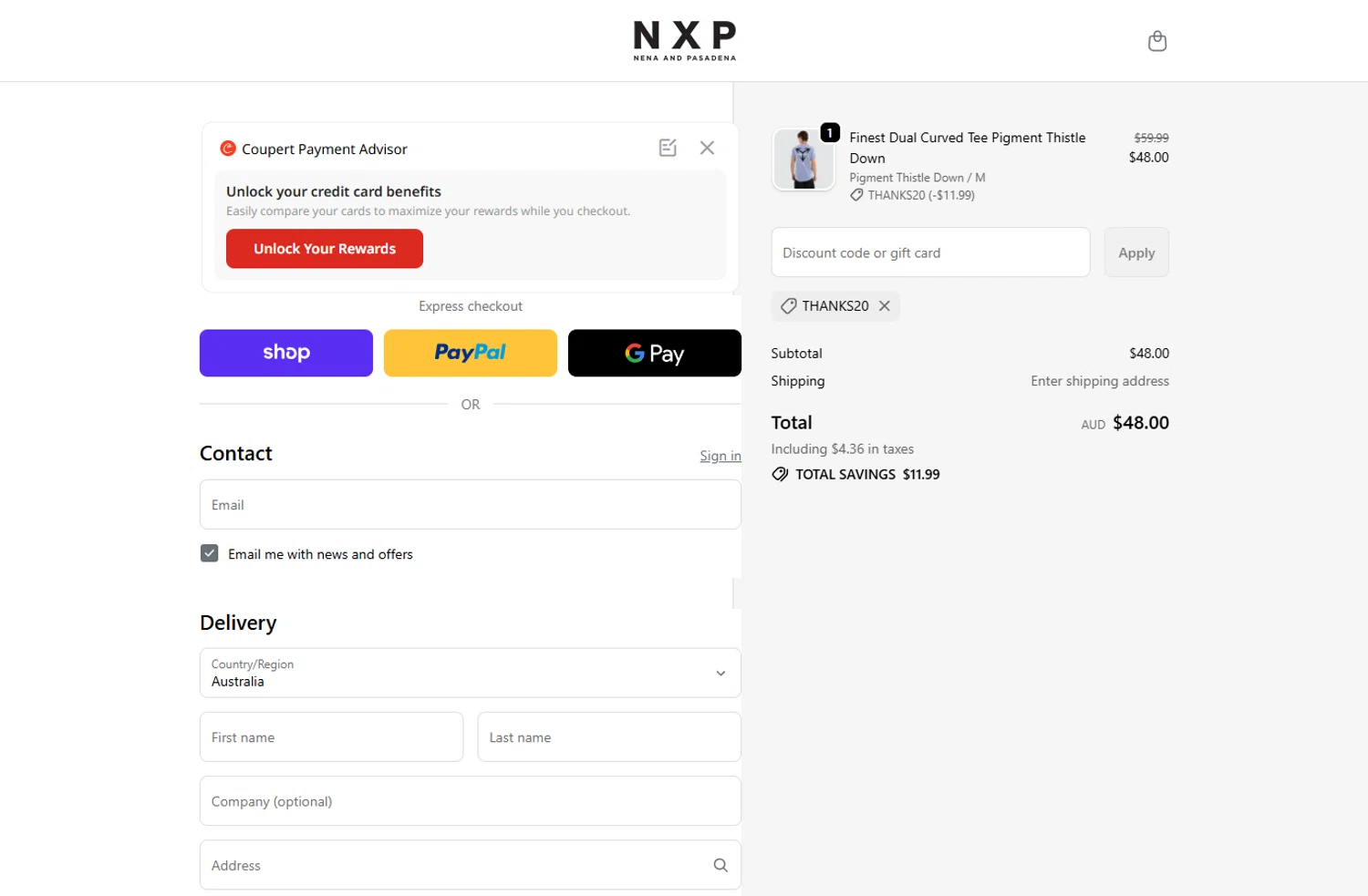Click Including $4.36 in taxes text
The height and width of the screenshot is (896, 1368).
pos(842,448)
